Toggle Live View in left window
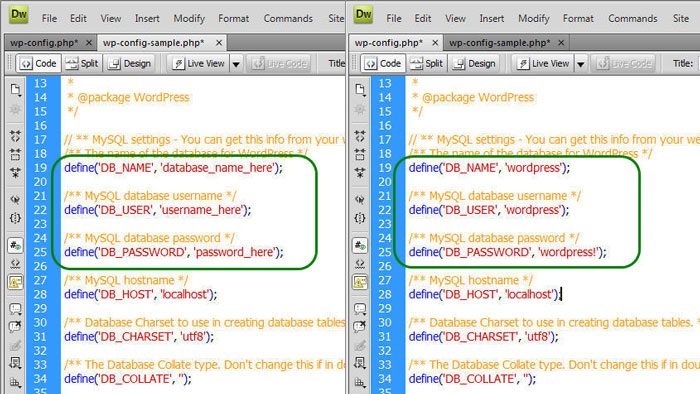 (199, 64)
